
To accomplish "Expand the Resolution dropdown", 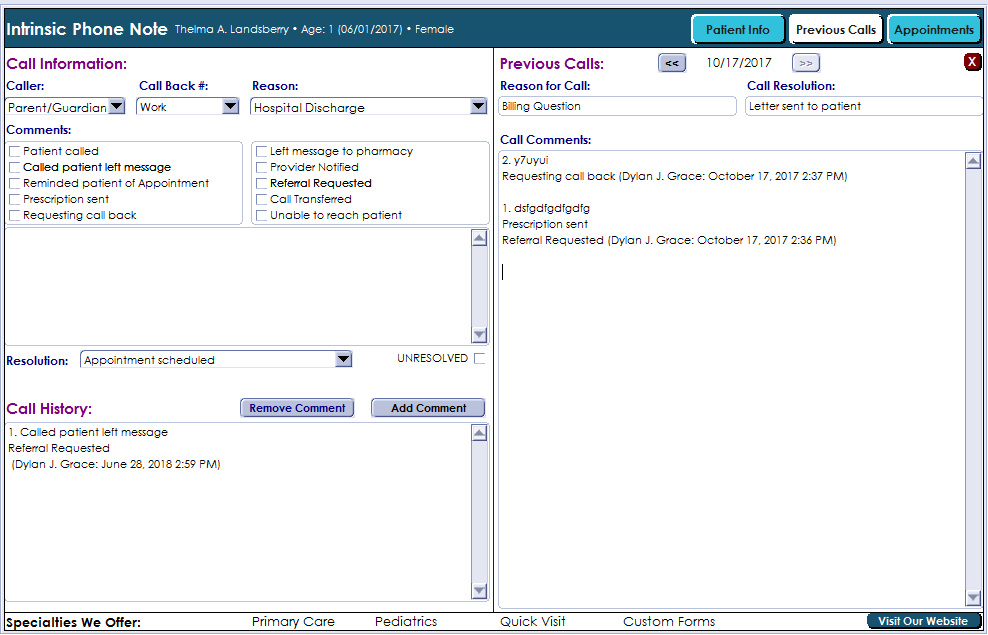I will pos(343,360).
